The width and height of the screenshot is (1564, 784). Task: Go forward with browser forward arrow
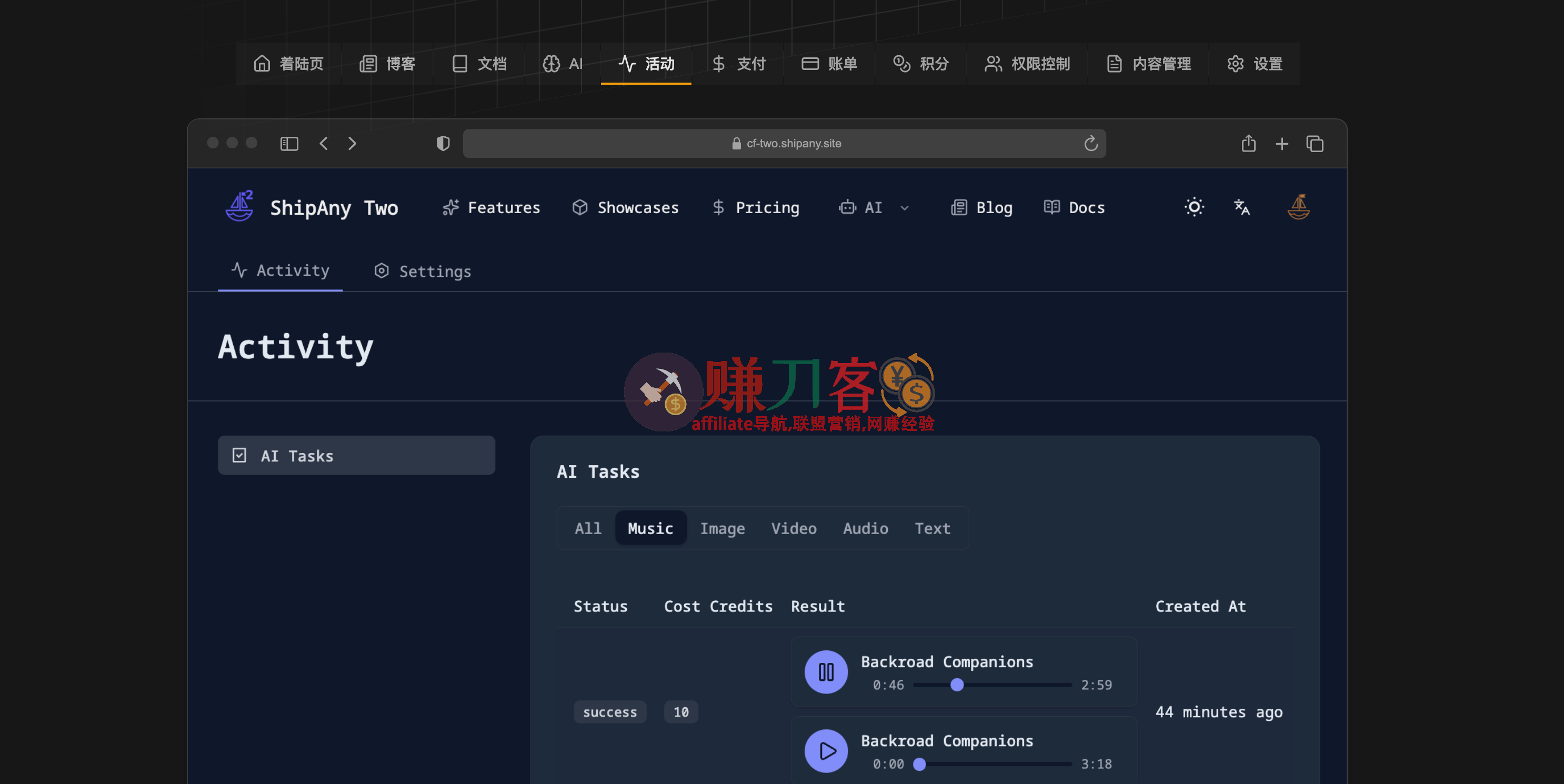352,143
